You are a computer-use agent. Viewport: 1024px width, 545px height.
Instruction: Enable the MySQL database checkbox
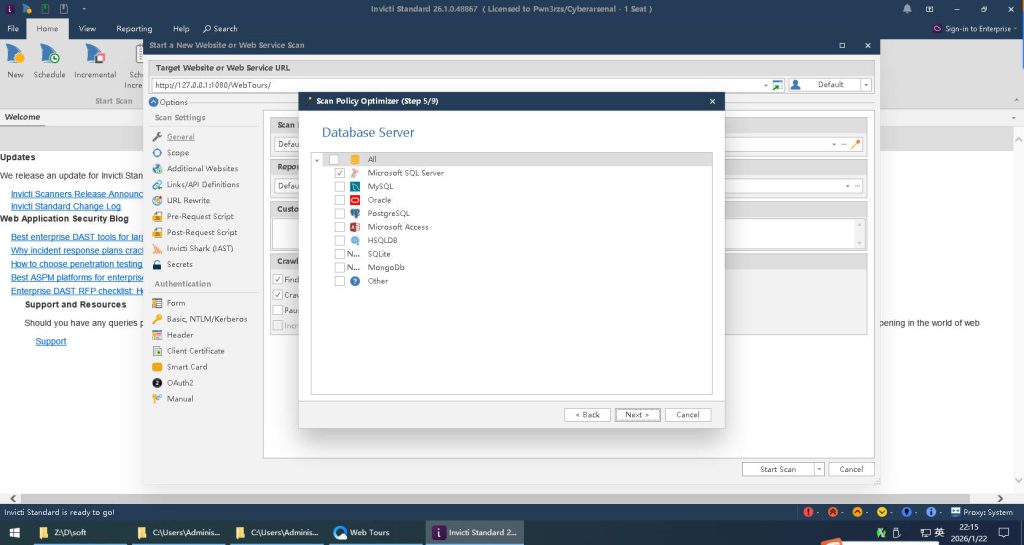click(x=340, y=187)
